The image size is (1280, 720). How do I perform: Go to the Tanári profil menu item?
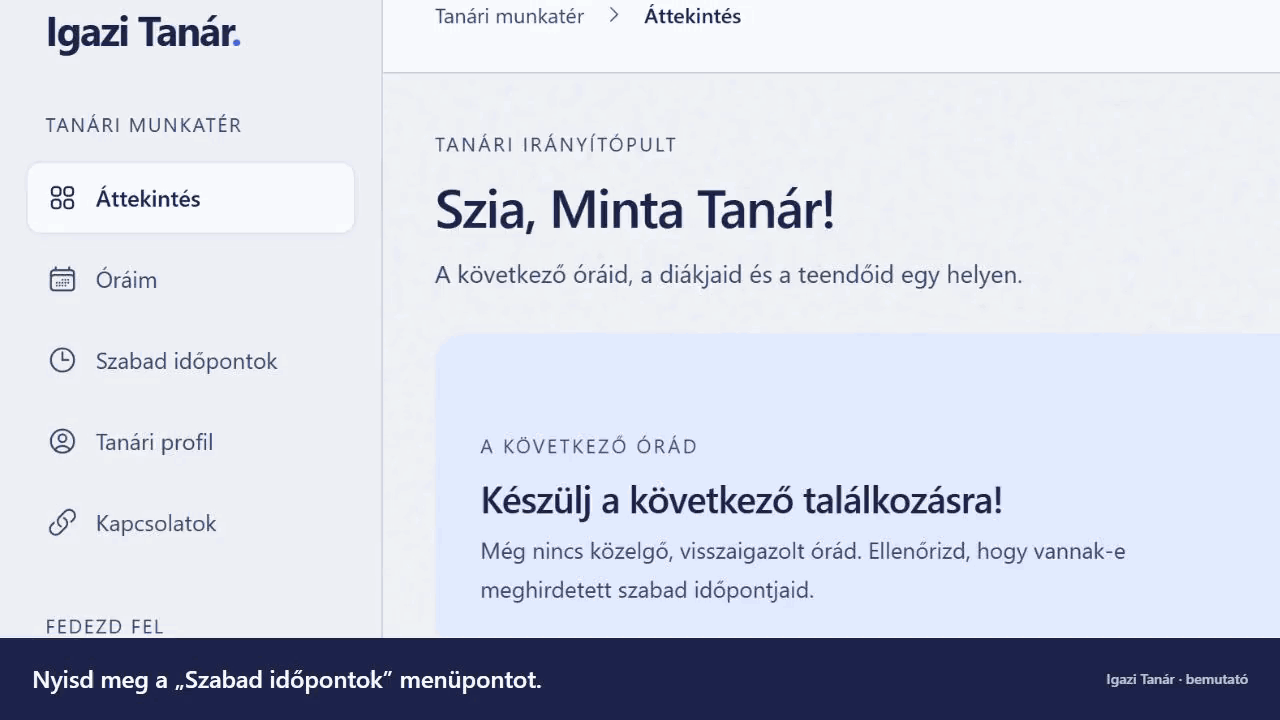click(x=191, y=441)
